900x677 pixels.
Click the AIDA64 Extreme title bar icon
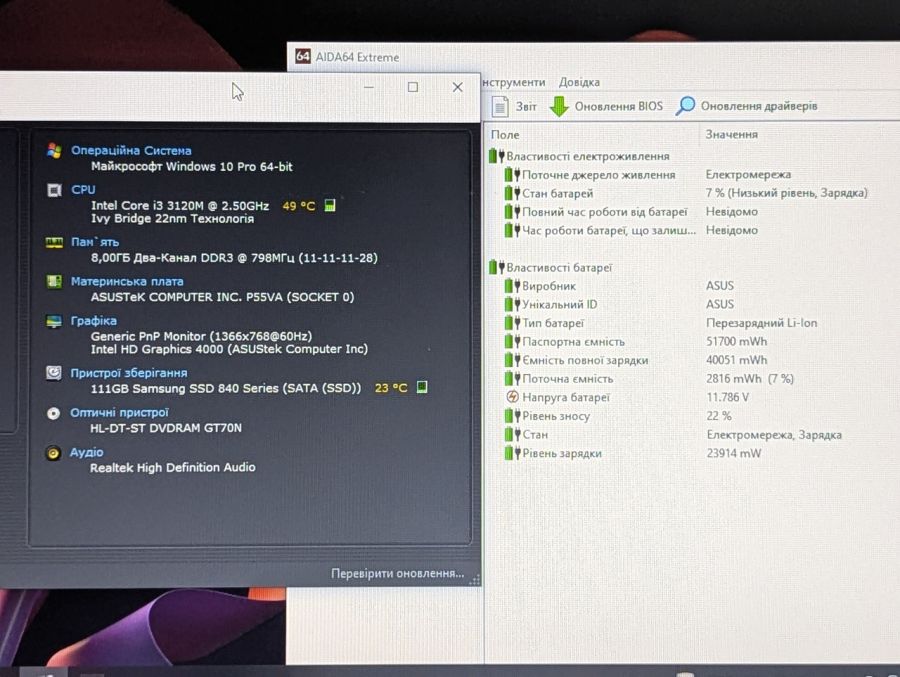pos(303,56)
